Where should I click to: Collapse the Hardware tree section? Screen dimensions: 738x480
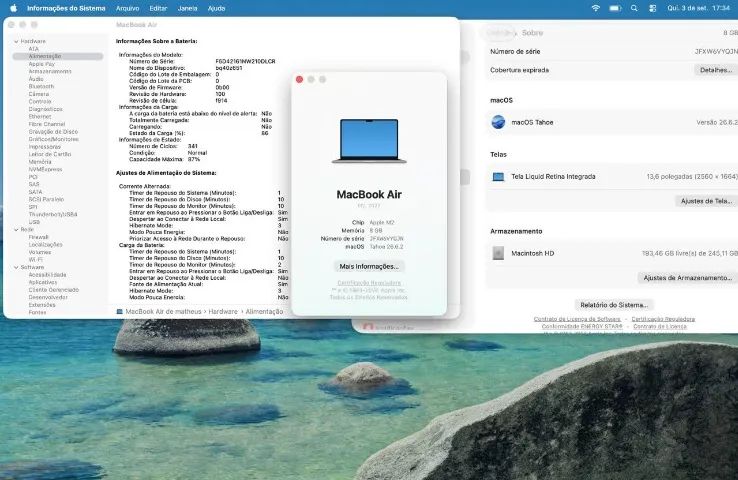click(16, 41)
